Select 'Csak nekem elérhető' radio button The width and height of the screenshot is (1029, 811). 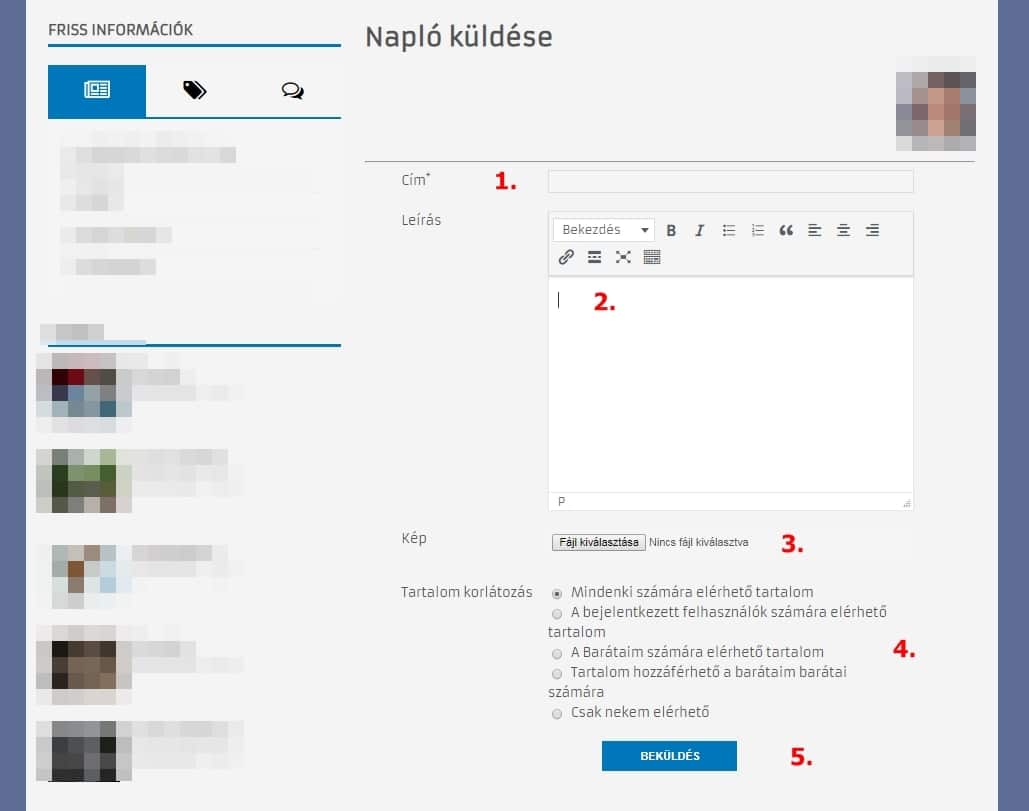557,713
